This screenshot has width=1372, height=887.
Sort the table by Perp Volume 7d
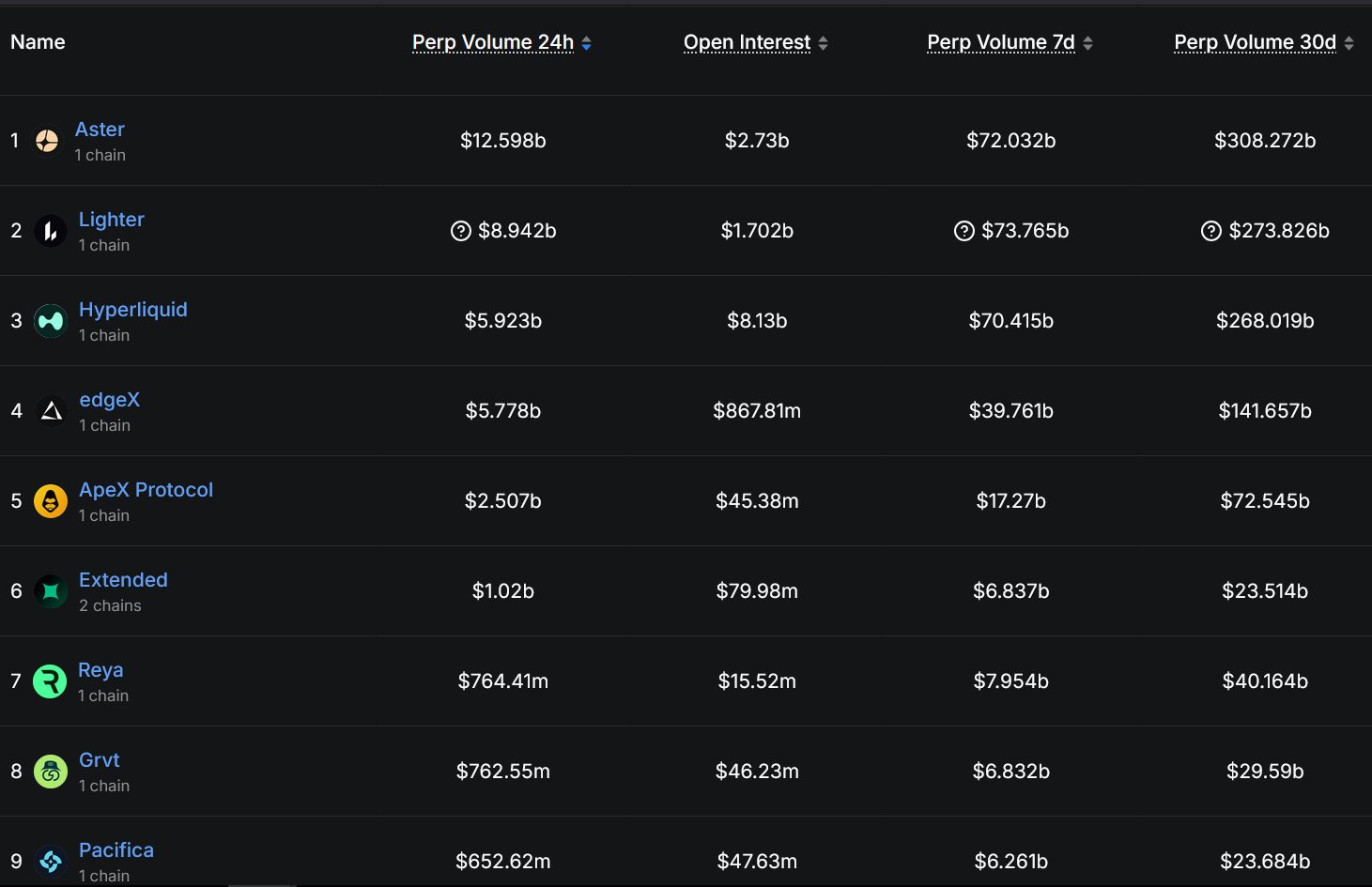(x=1001, y=42)
